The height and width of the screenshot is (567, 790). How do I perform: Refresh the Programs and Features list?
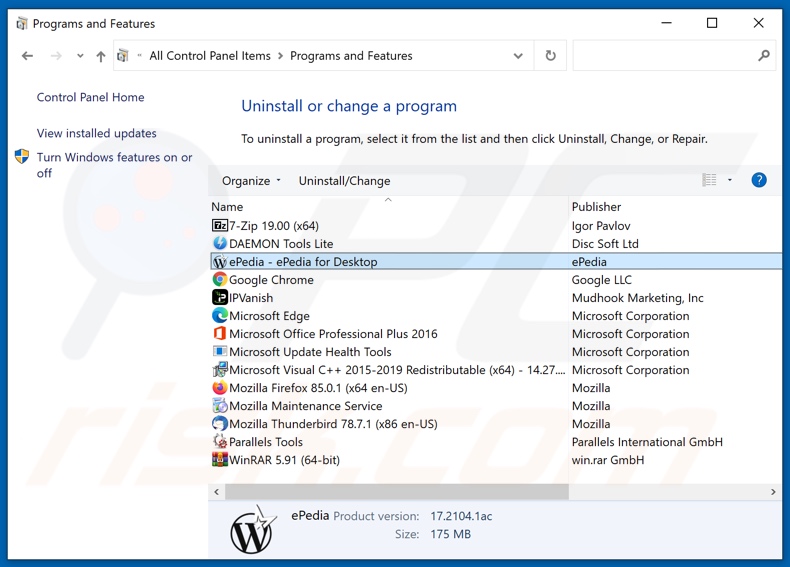pos(550,55)
